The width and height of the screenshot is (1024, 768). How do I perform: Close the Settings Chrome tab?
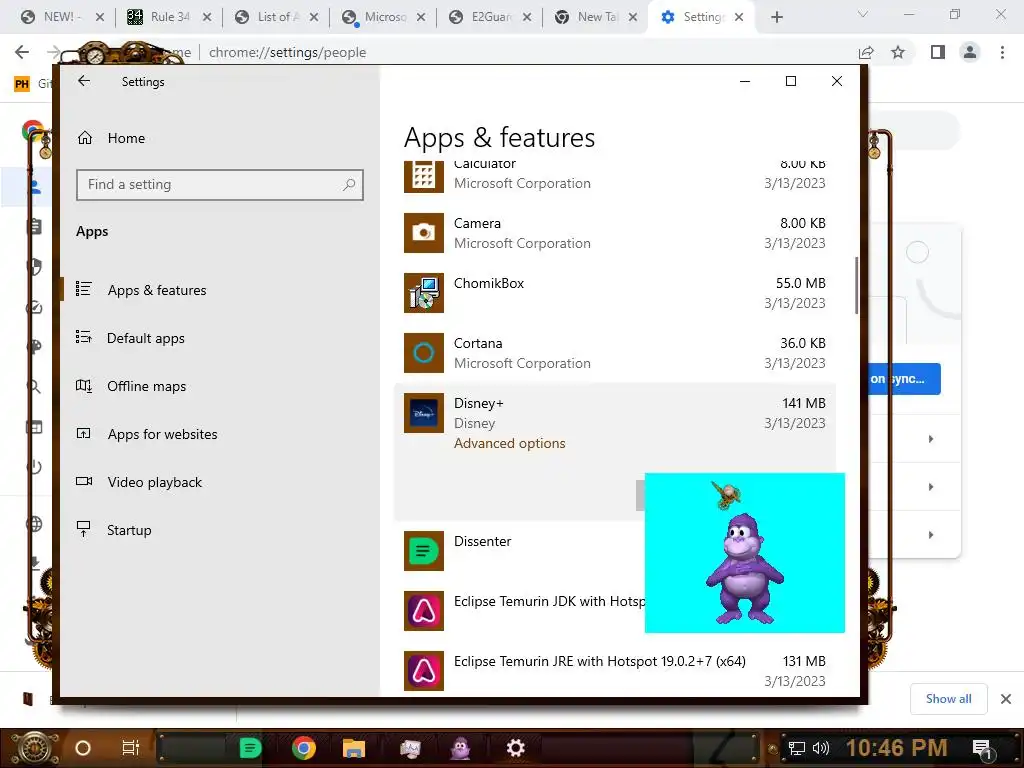(x=739, y=17)
